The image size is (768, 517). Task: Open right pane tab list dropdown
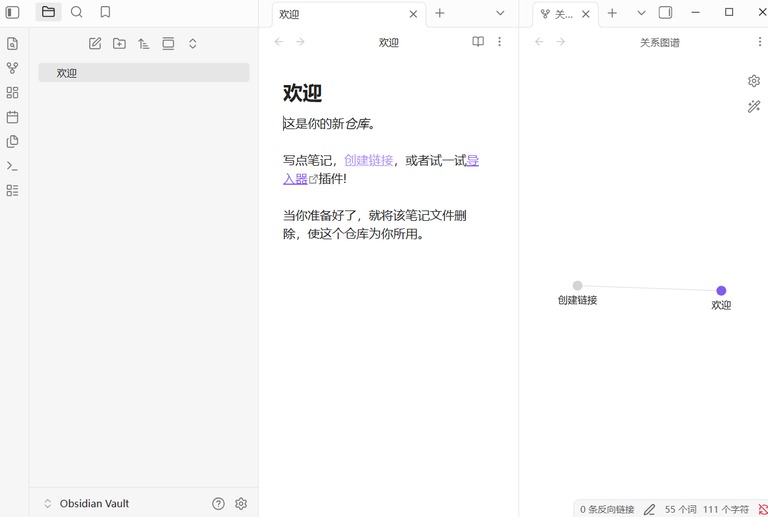click(641, 13)
